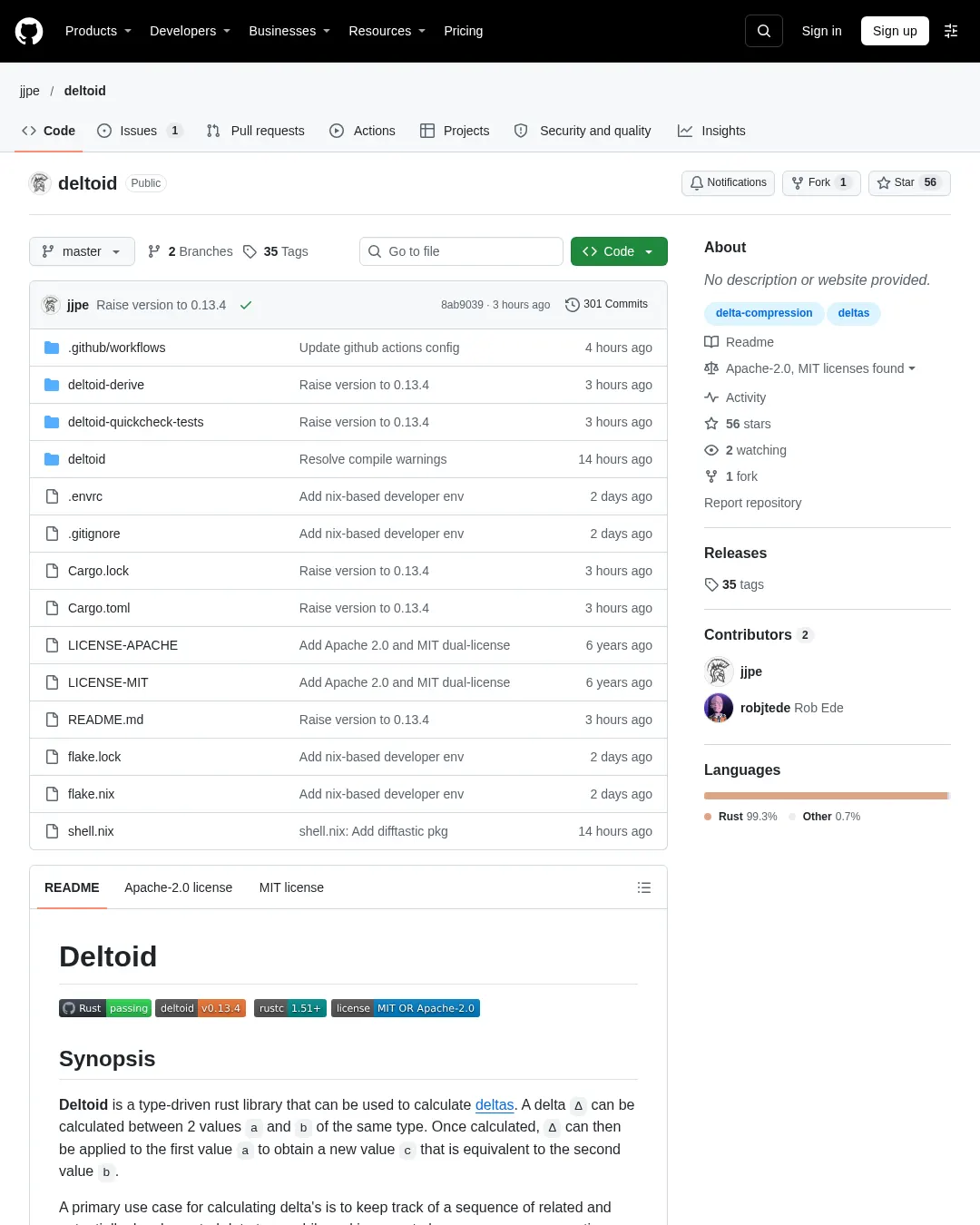
Task: Expand the Businesses menu in the header
Action: click(289, 31)
